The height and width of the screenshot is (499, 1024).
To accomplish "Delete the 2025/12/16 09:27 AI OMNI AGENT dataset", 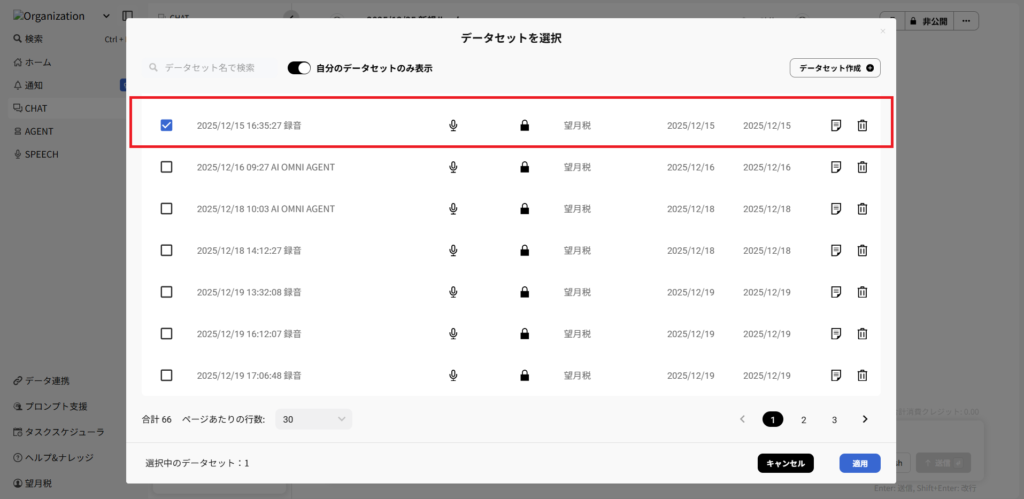I will tap(862, 167).
